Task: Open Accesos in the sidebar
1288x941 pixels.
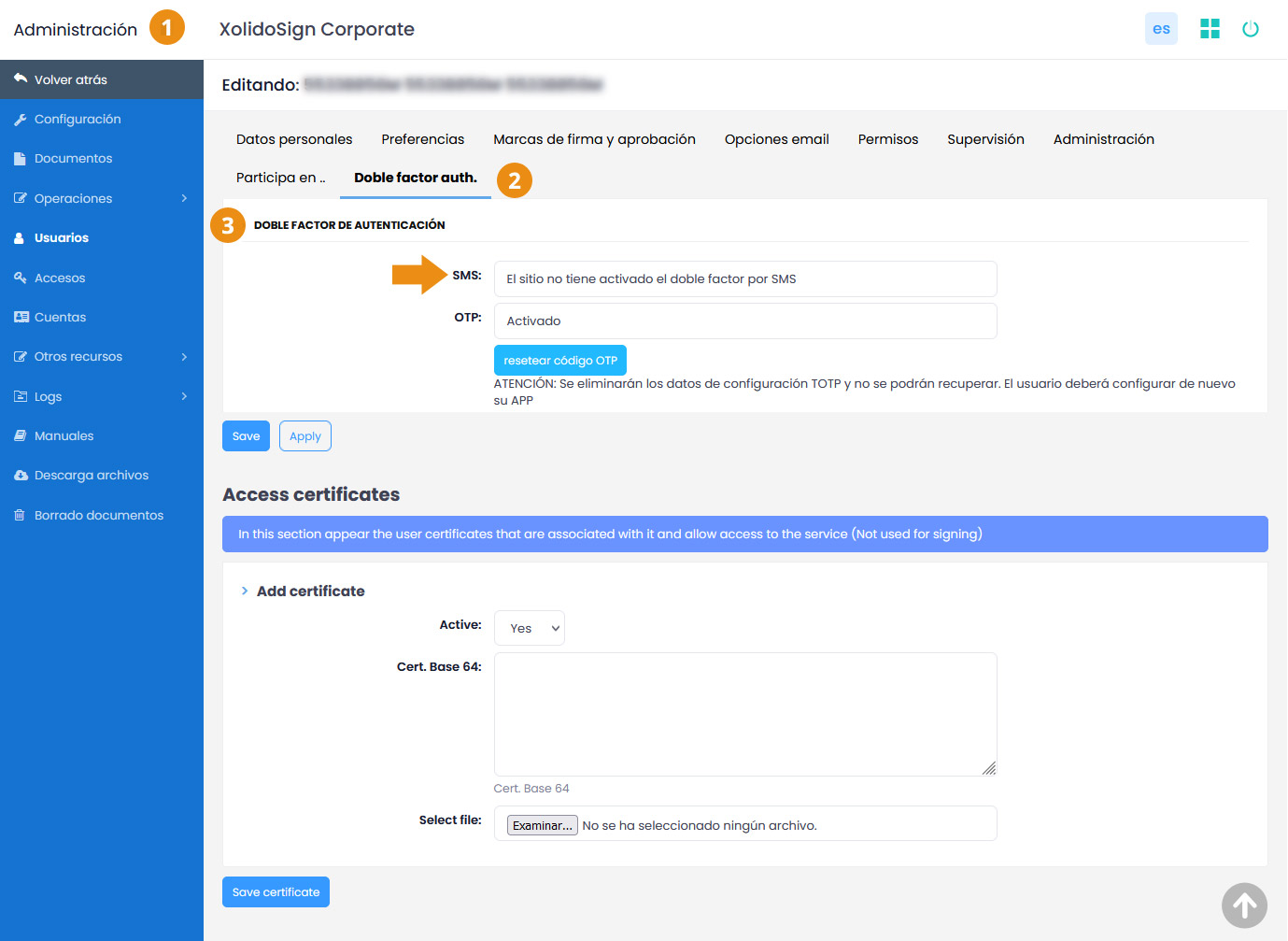Action: tap(102, 278)
